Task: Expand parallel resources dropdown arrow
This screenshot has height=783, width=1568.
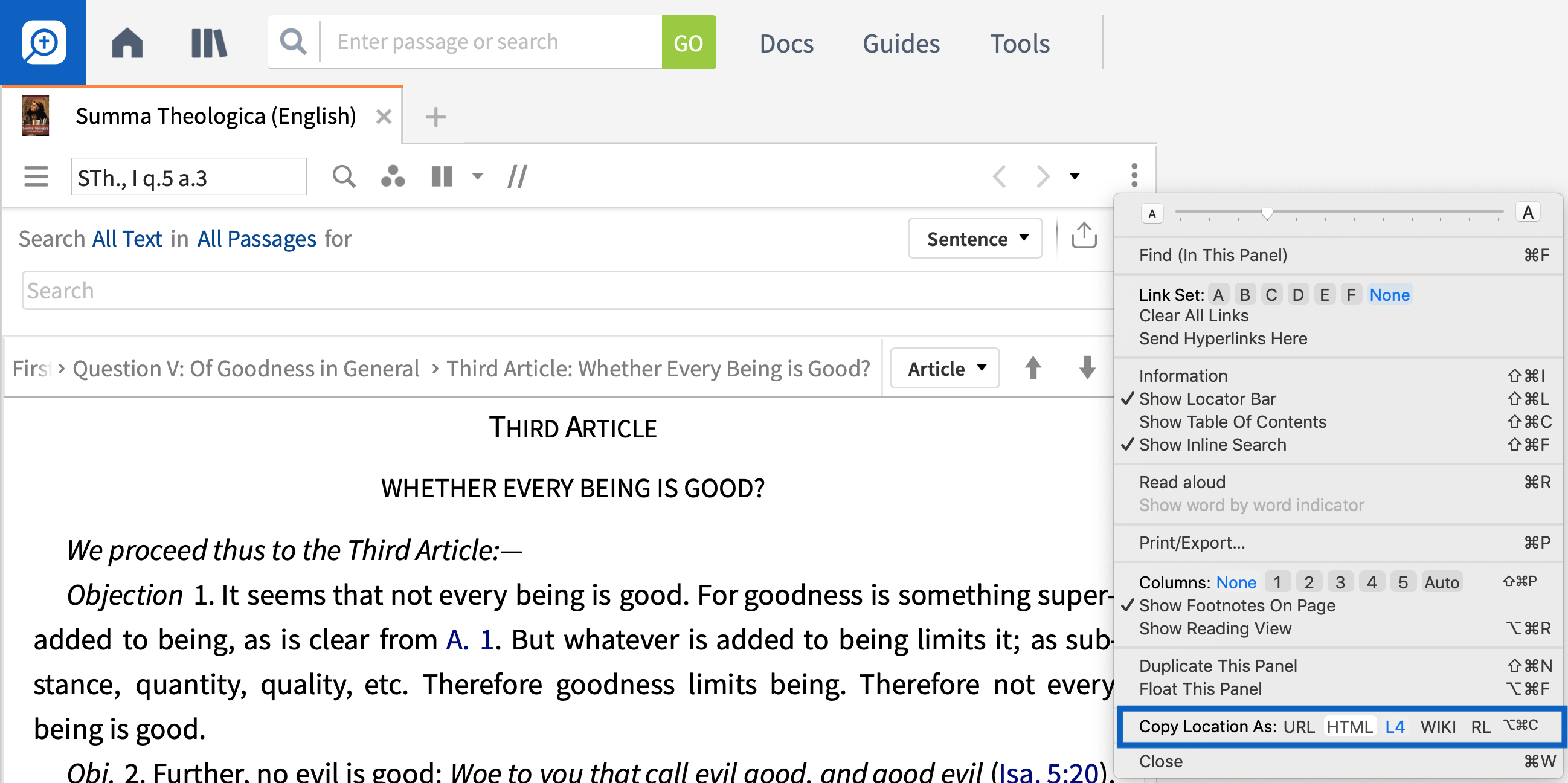Action: click(478, 176)
